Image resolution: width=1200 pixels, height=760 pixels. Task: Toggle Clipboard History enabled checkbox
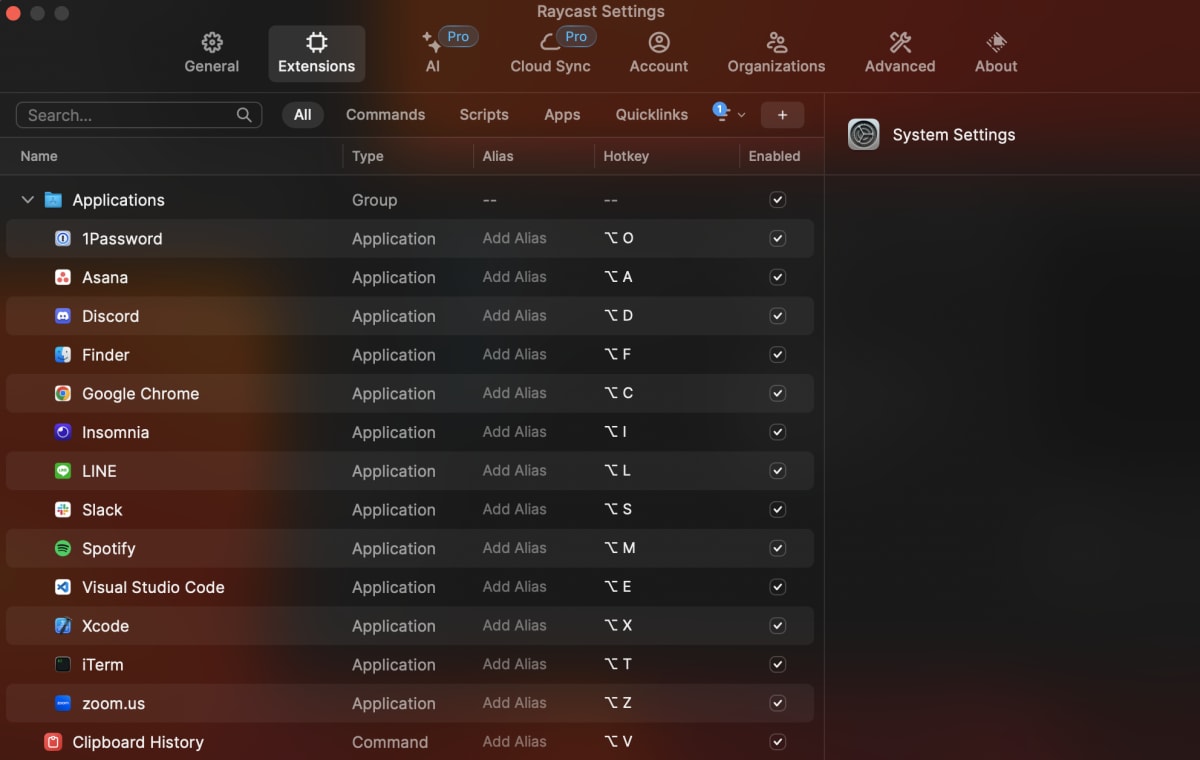tap(778, 742)
